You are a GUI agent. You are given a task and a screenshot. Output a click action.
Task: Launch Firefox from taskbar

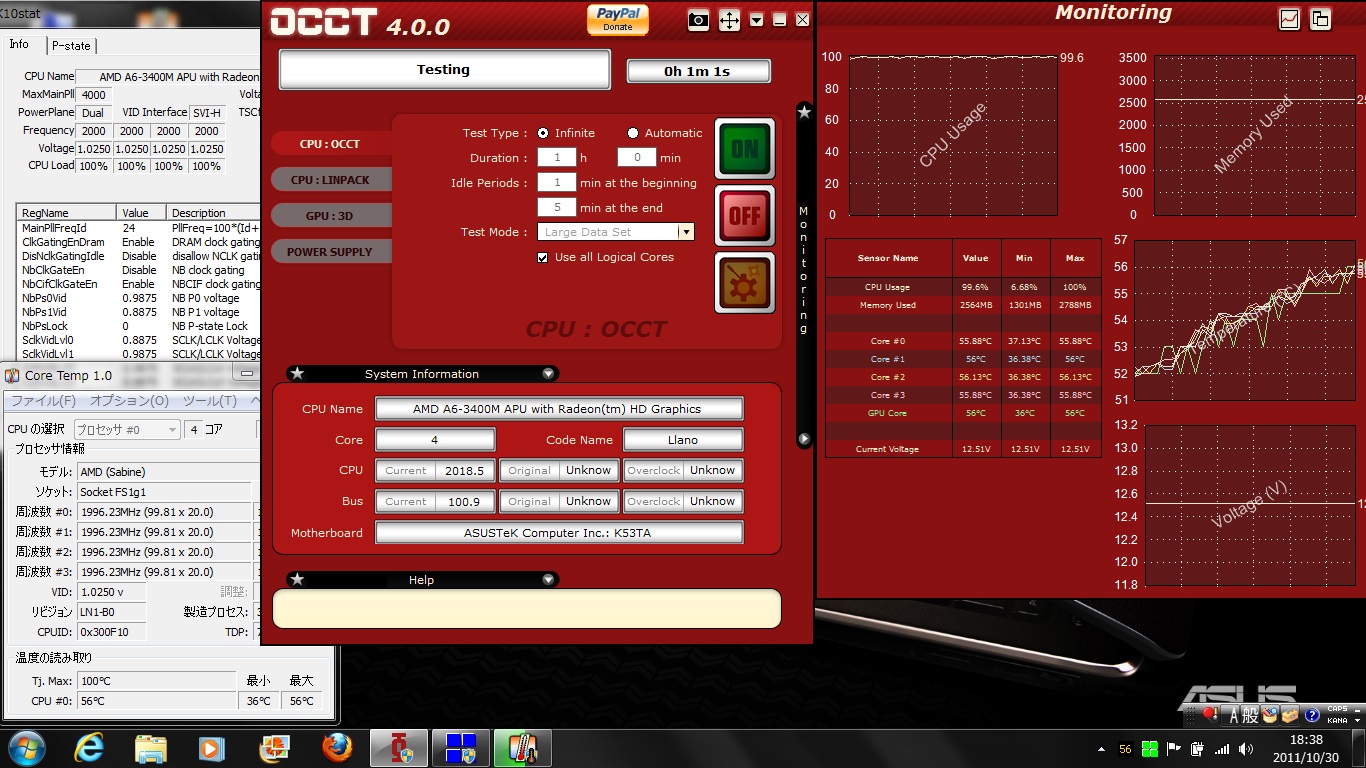click(x=337, y=748)
